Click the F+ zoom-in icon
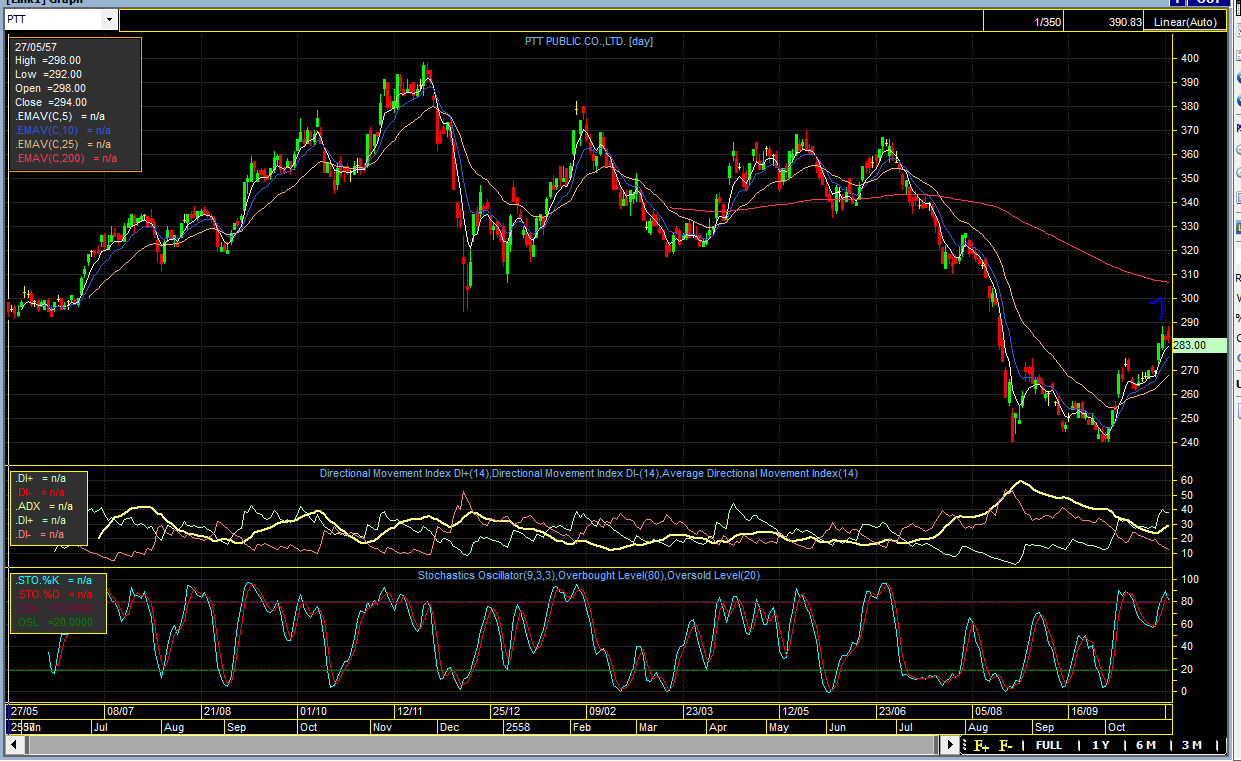1241x761 pixels. click(980, 745)
